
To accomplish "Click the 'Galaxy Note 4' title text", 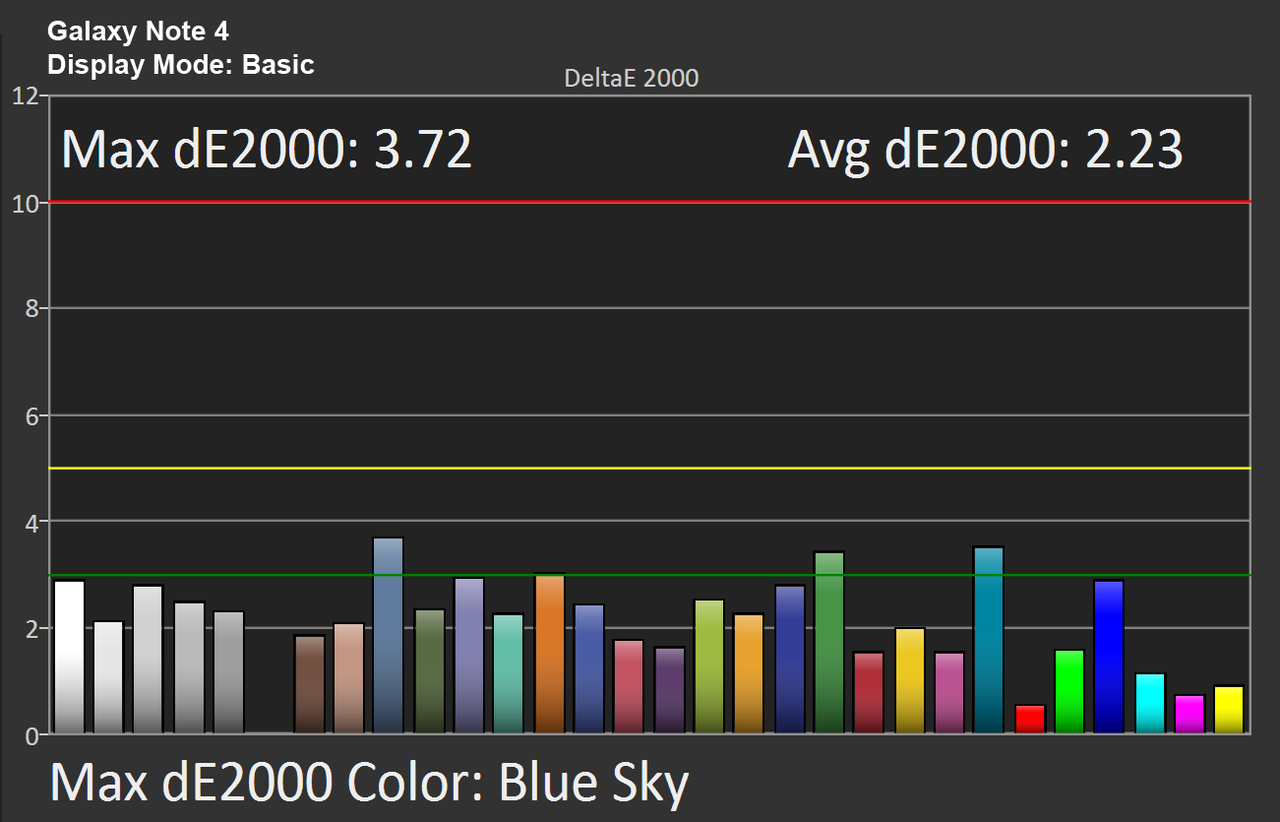I will point(138,32).
